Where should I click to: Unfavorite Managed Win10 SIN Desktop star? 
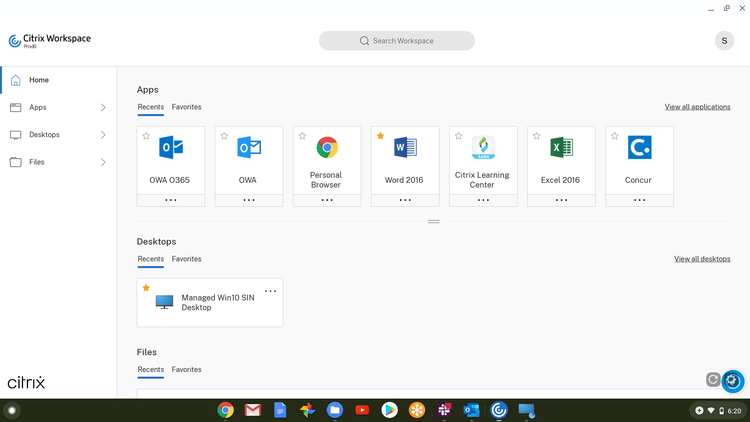tap(146, 288)
